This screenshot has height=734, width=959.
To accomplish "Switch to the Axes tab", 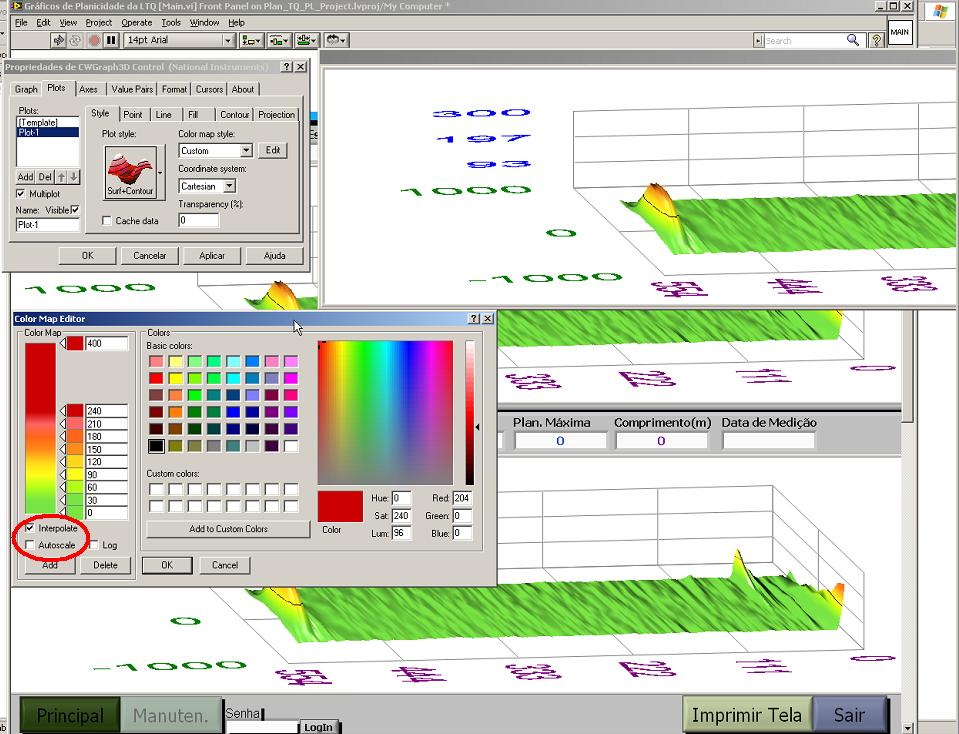I will (x=89, y=89).
